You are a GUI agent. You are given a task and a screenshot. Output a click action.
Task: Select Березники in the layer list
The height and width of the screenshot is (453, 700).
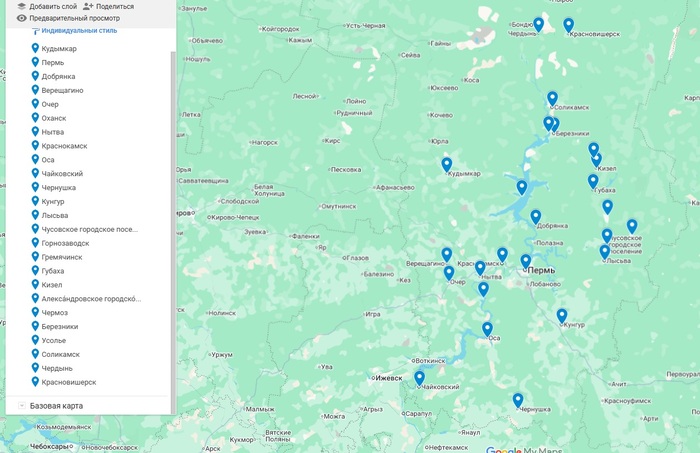59,326
